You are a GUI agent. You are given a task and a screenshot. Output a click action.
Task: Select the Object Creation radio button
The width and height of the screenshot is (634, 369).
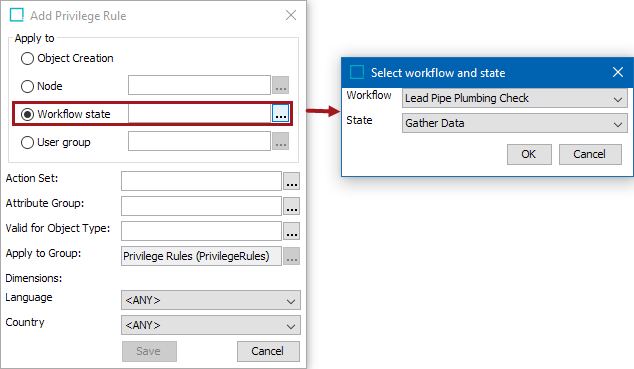point(27,58)
